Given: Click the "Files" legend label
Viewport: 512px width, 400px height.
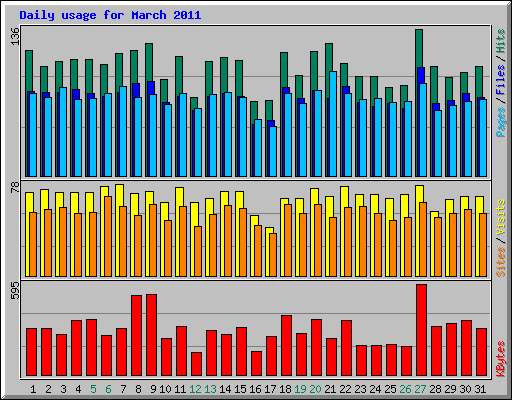Looking at the screenshot, I should point(501,80).
